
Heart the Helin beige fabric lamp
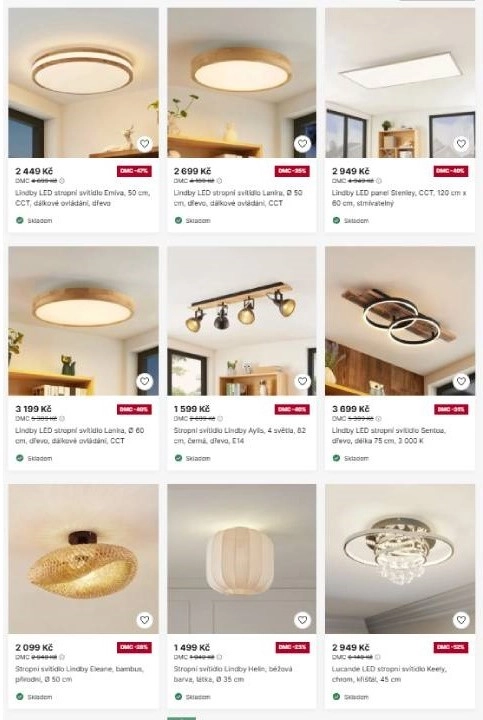pyautogui.click(x=303, y=620)
